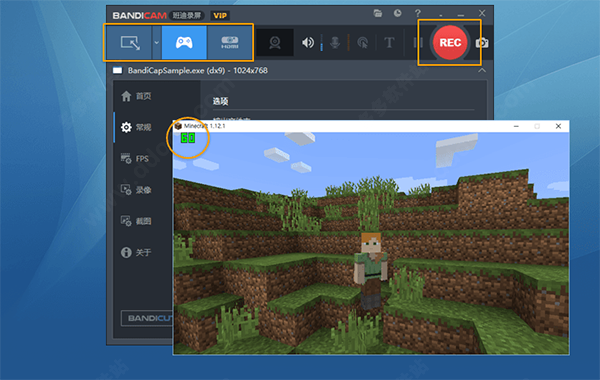This screenshot has width=600, height=380.
Task: Open the 常规 general settings tab
Action: tap(136, 127)
